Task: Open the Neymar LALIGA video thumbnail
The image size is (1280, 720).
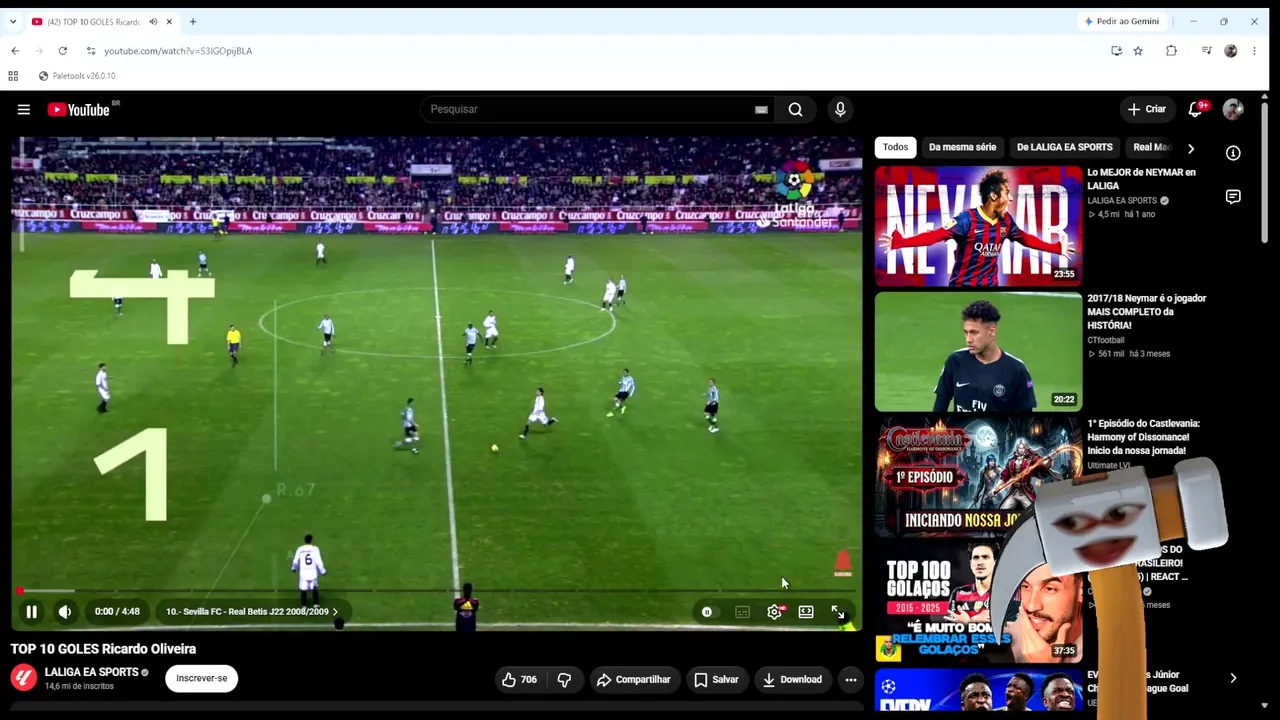Action: [x=978, y=226]
